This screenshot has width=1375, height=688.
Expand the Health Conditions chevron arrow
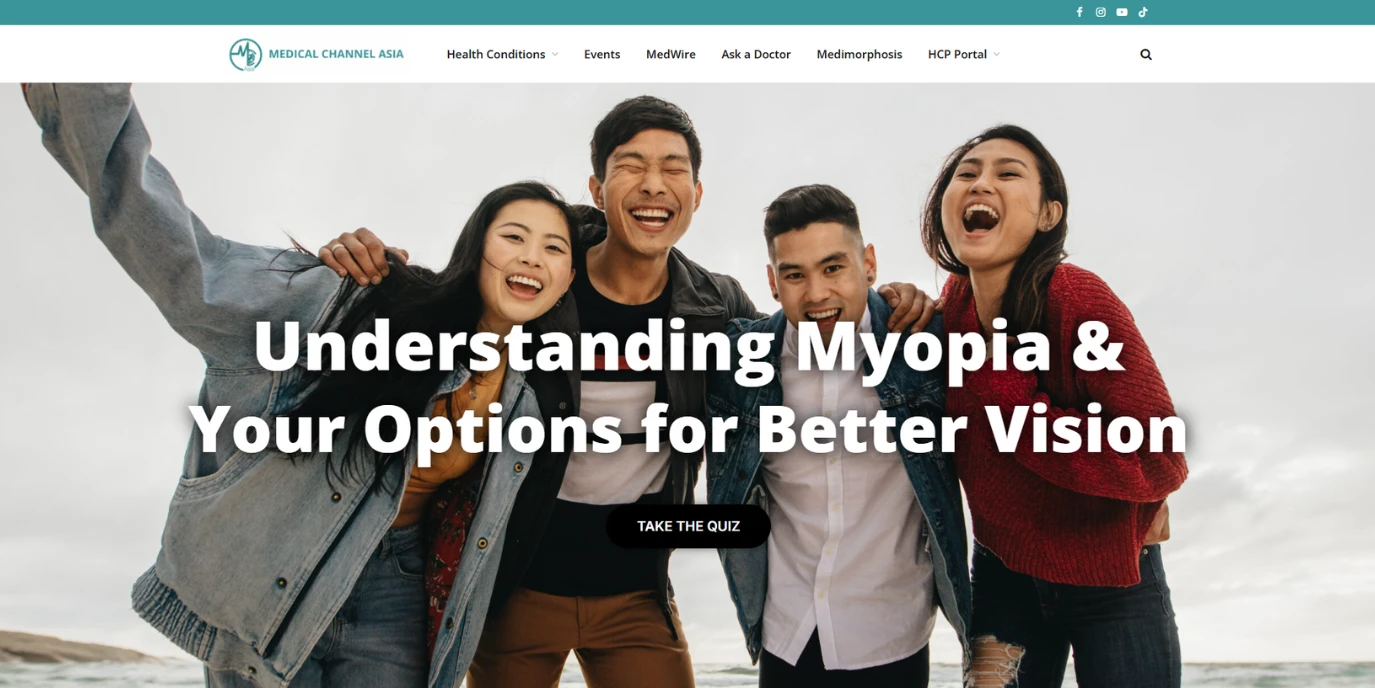(x=555, y=54)
